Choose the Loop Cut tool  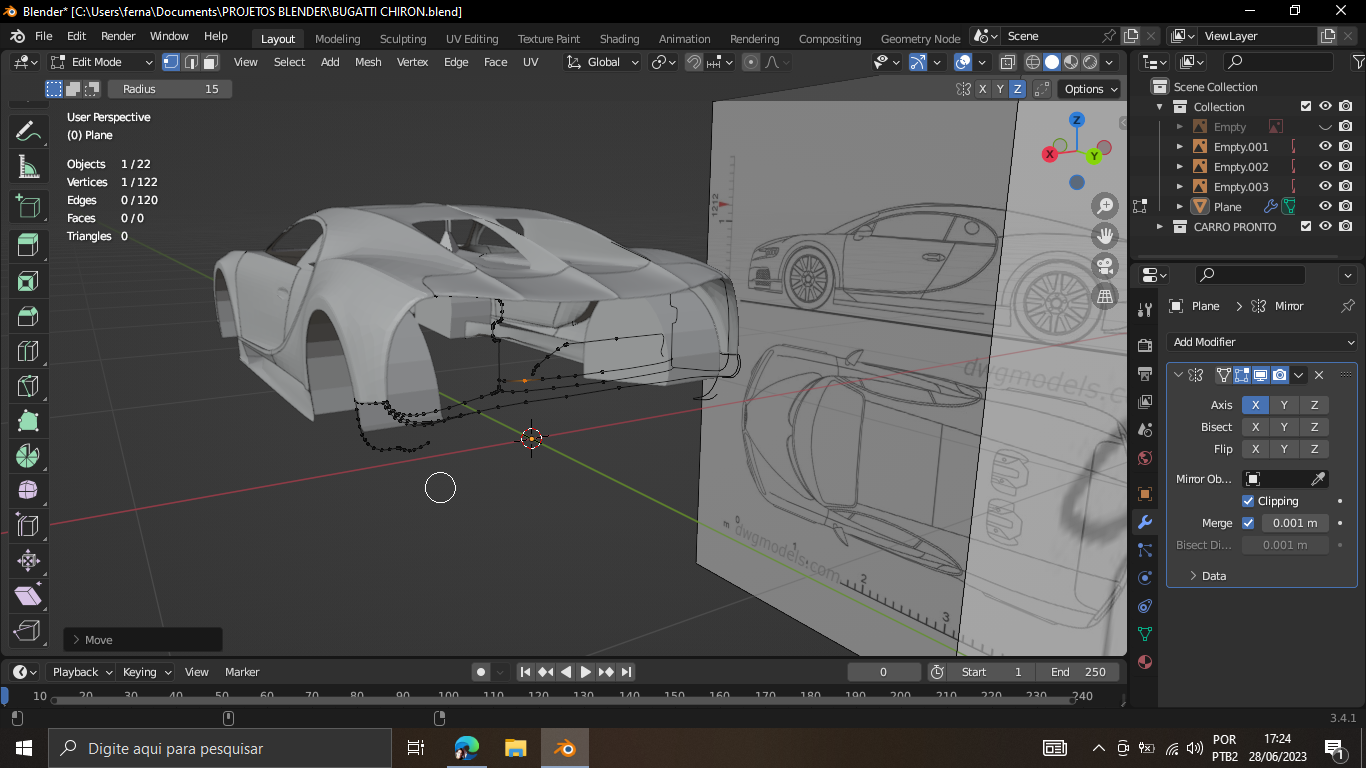[x=28, y=351]
